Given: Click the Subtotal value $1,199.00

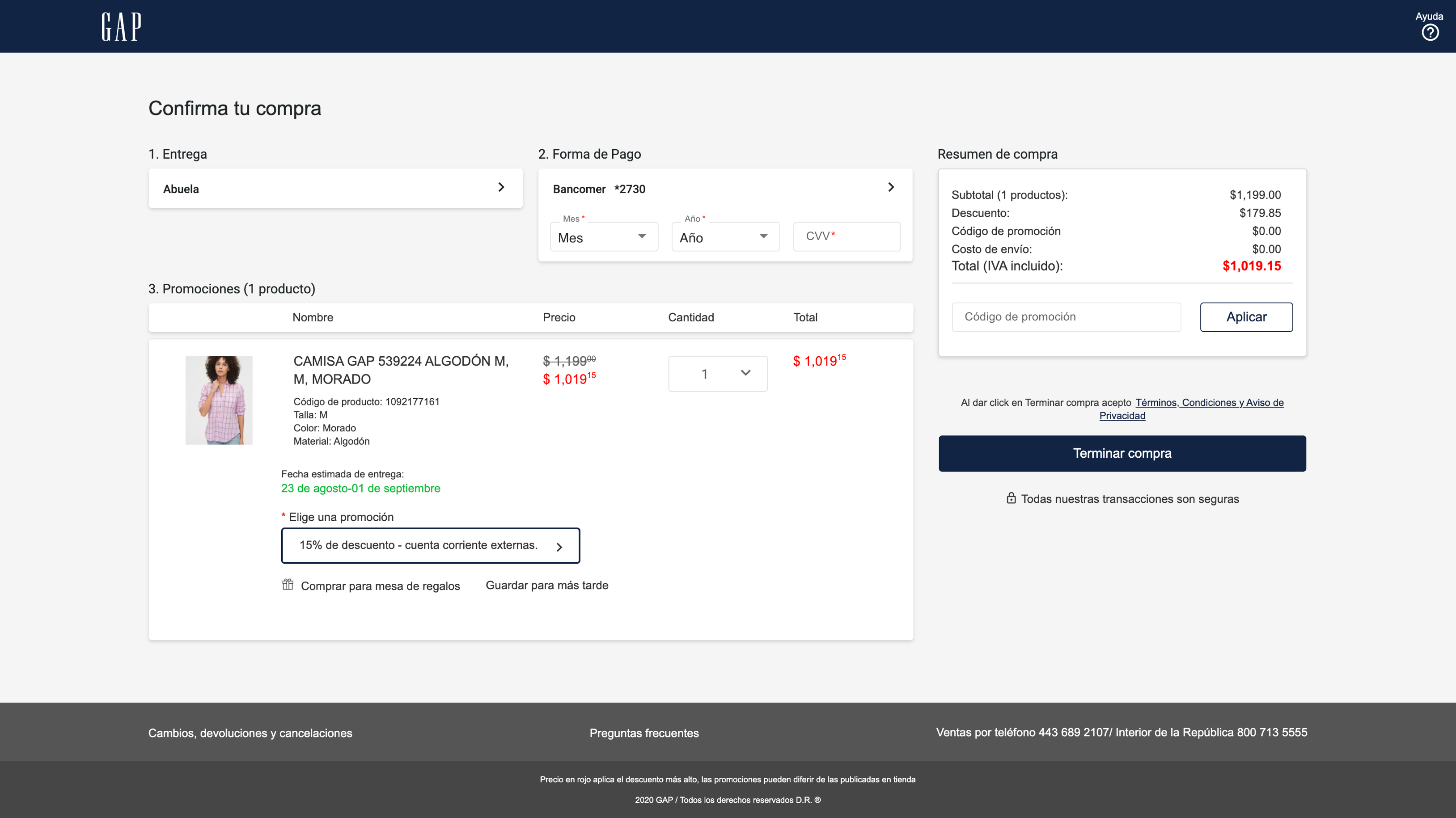Looking at the screenshot, I should click(1255, 195).
